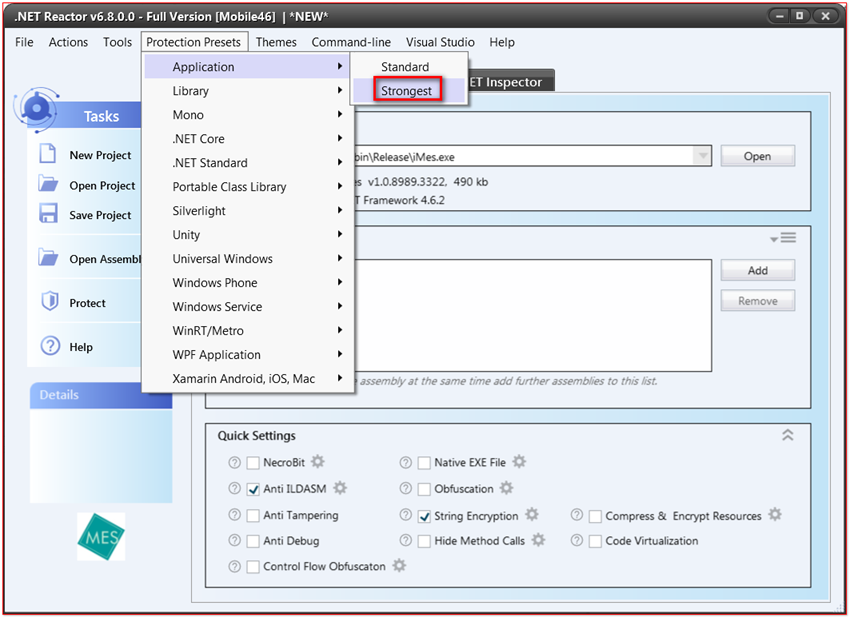Click help icon next to Anti Debug
The width and height of the screenshot is (850, 618).
tap(234, 540)
